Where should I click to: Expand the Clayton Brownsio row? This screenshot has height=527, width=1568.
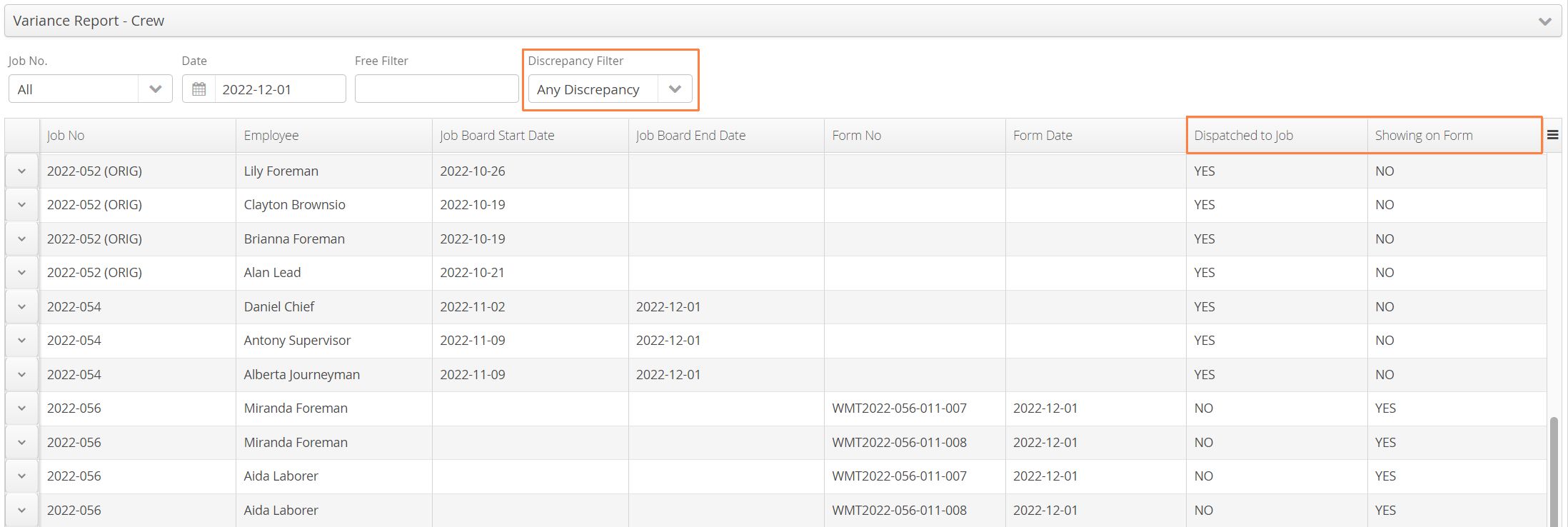click(22, 205)
